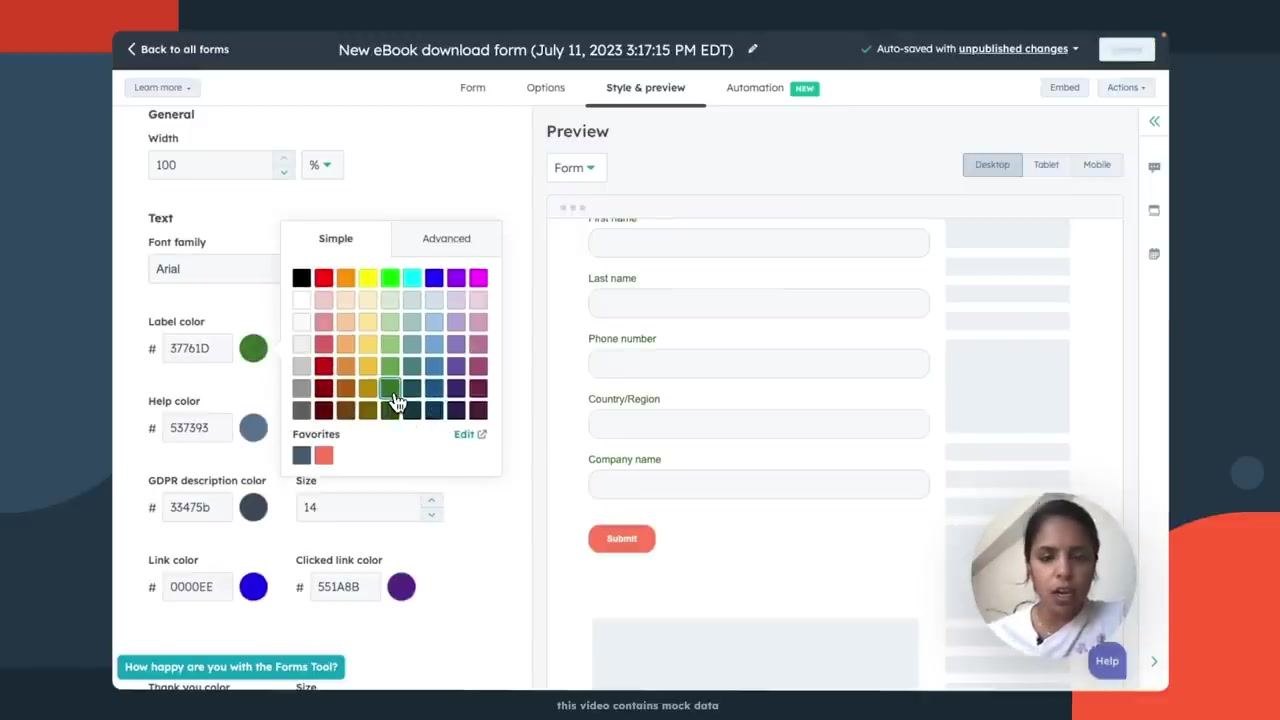
Task: Open the Help button
Action: point(1107,661)
